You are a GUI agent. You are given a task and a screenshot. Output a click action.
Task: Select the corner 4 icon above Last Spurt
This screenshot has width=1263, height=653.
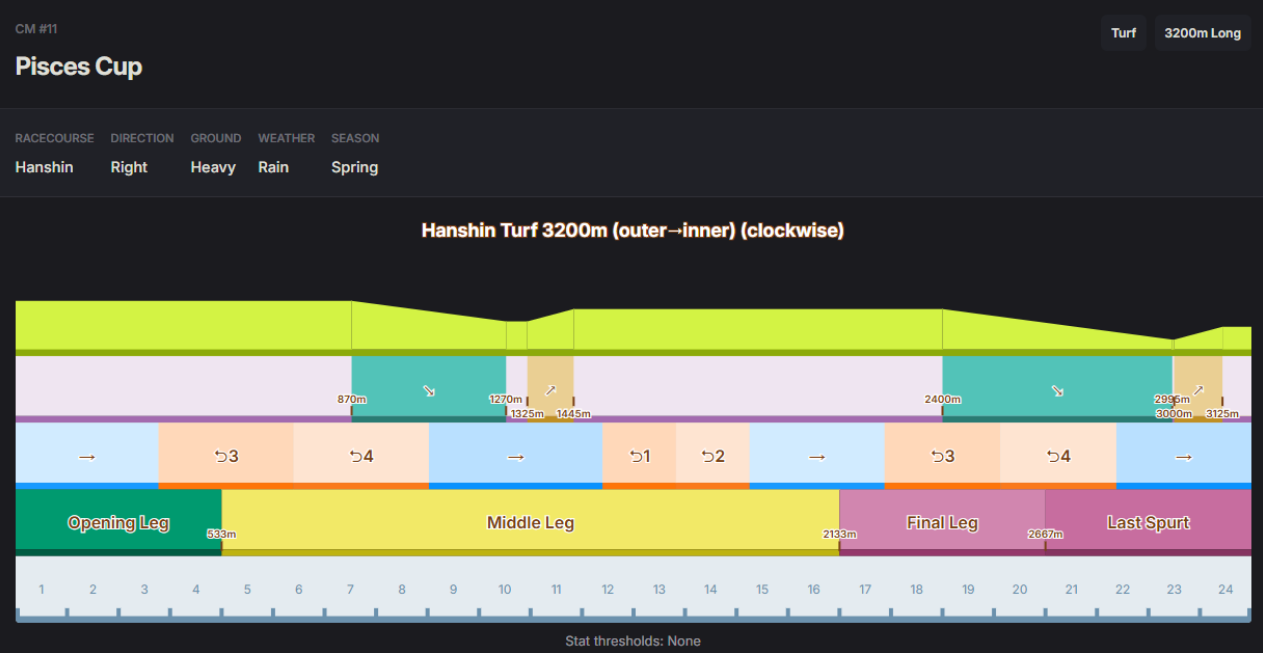(1058, 456)
